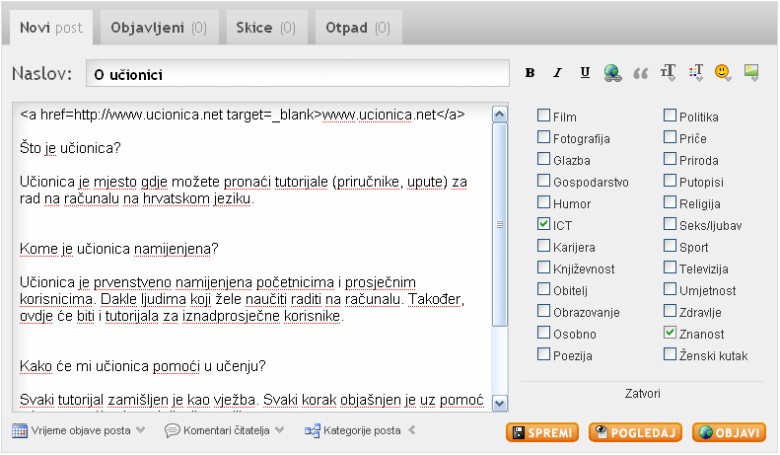Preview the post with the POGLEDAJ button
This screenshot has width=780, height=455.
635,433
